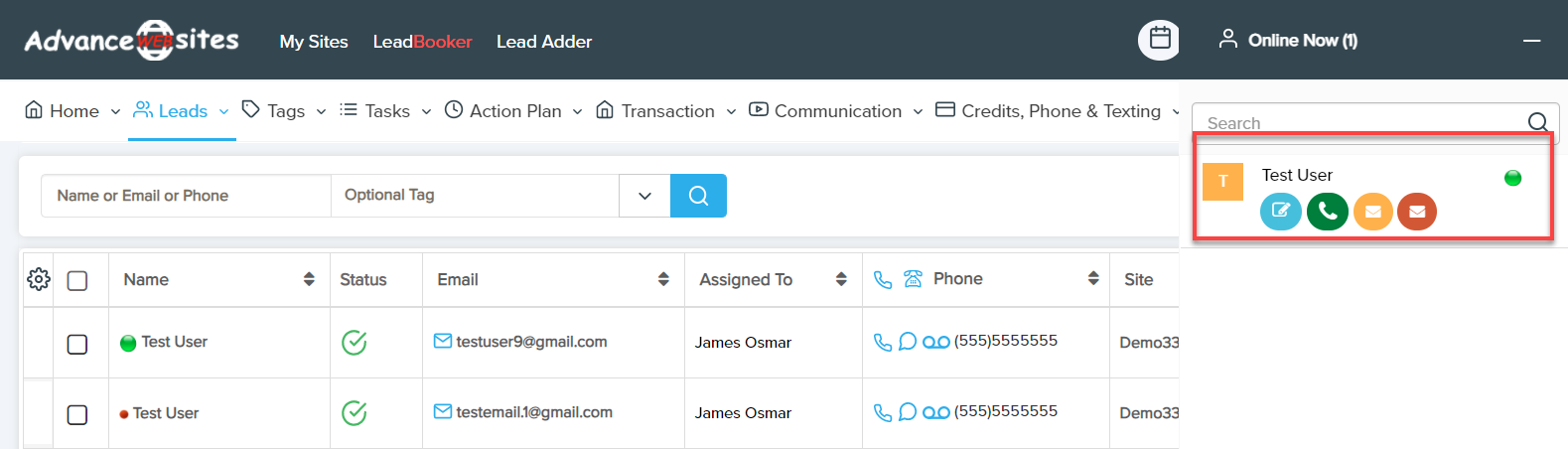Image resolution: width=1568 pixels, height=449 pixels.
Task: Check the box for testuser9@gmail.com row
Action: click(x=77, y=344)
